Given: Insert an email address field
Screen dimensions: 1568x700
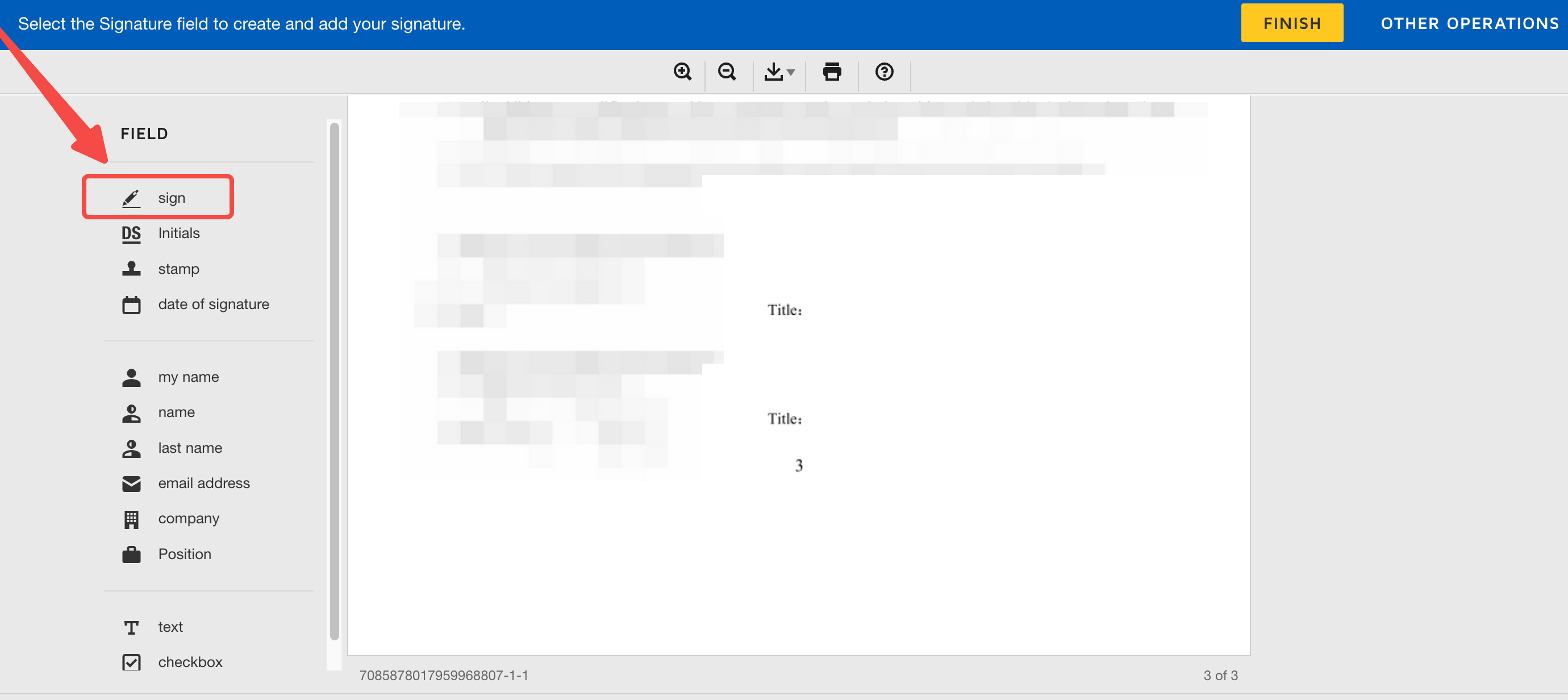Looking at the screenshot, I should click(x=204, y=483).
